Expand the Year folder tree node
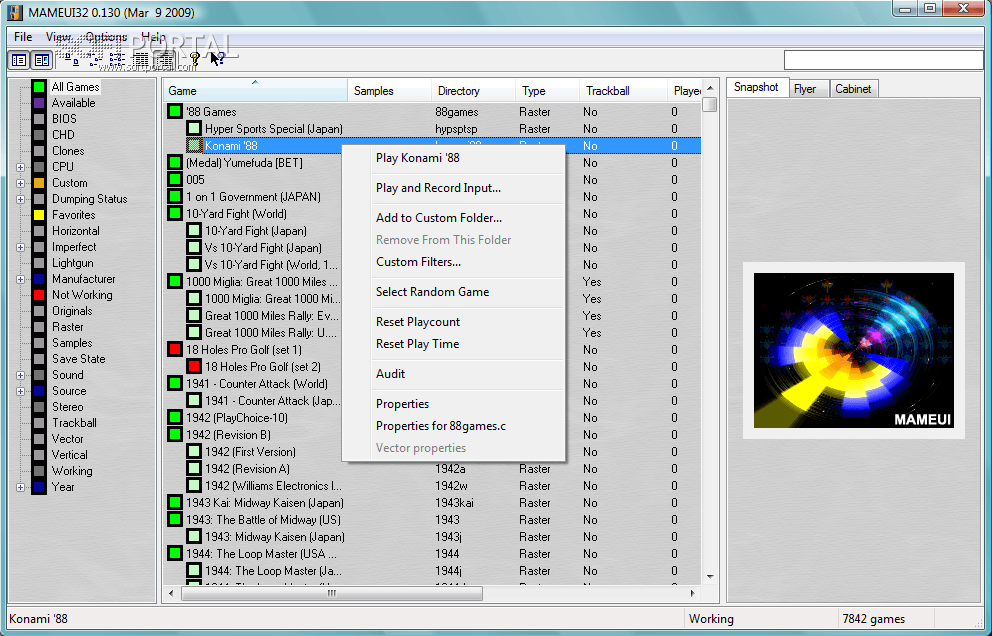Viewport: 992px width, 636px height. (x=21, y=487)
